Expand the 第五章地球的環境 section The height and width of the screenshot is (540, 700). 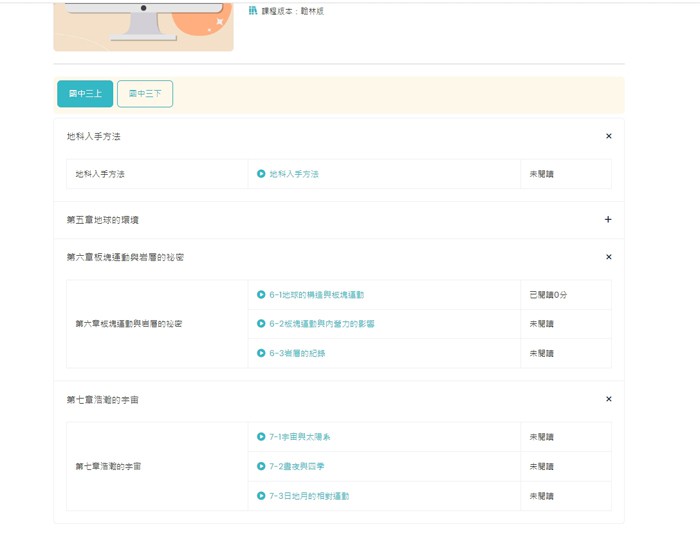click(x=608, y=220)
